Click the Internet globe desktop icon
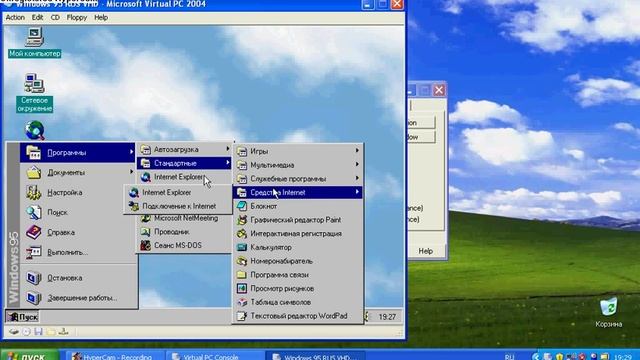Viewport: 640px width, 360px height. point(35,130)
